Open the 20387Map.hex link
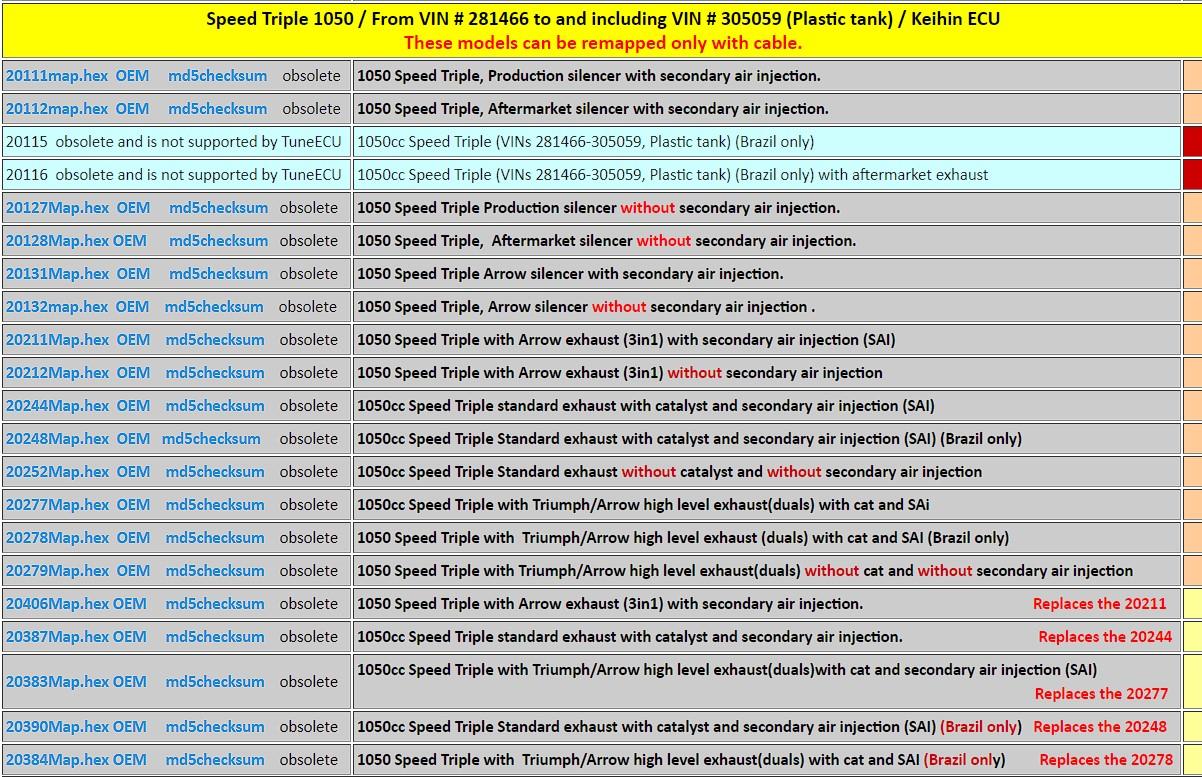 pos(57,636)
